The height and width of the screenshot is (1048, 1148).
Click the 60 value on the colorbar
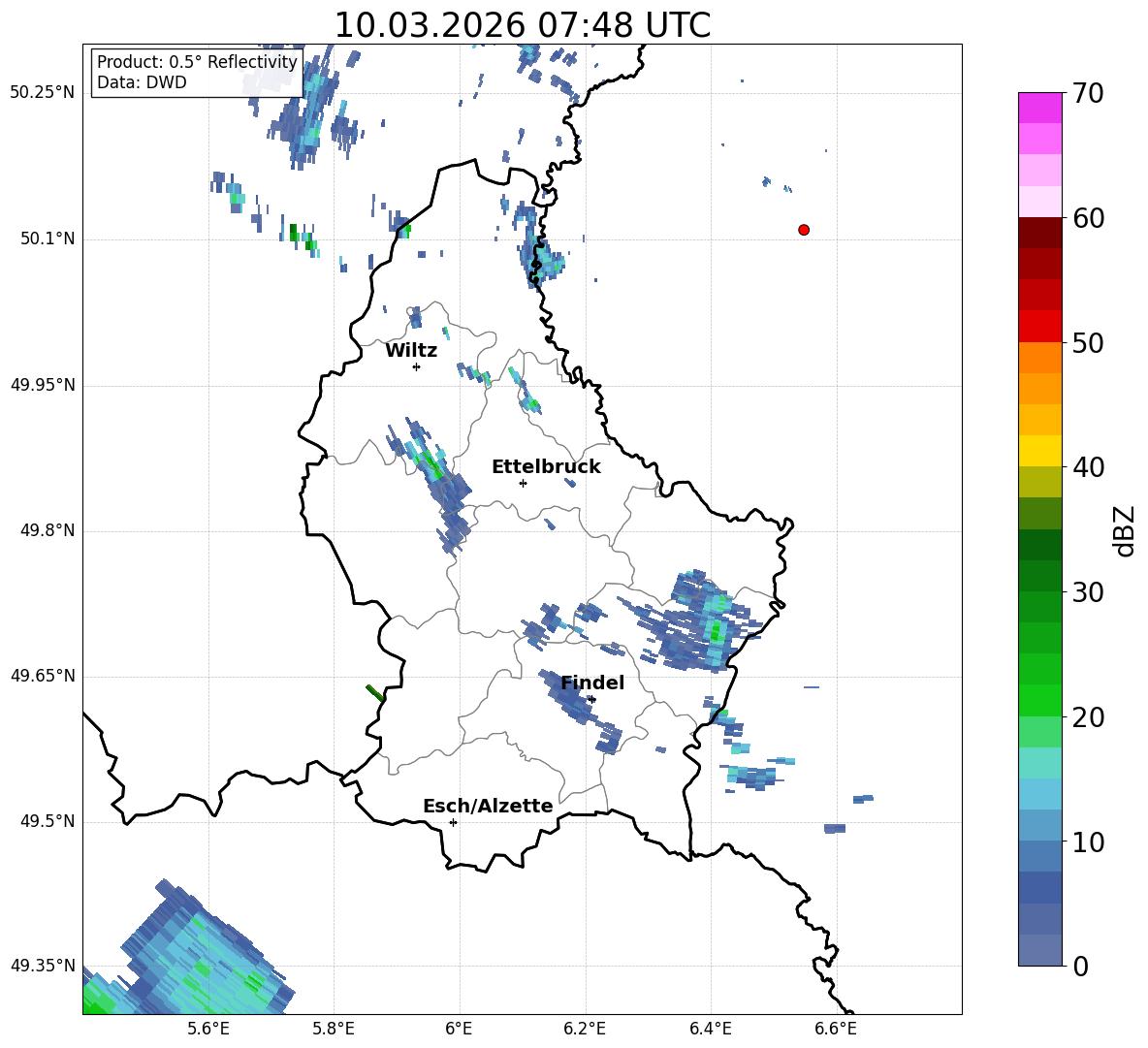pos(1088,218)
